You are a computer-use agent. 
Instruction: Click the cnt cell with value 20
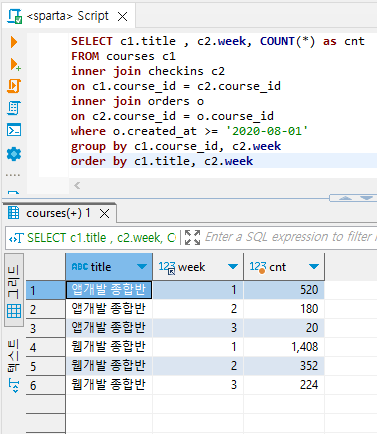click(x=284, y=328)
